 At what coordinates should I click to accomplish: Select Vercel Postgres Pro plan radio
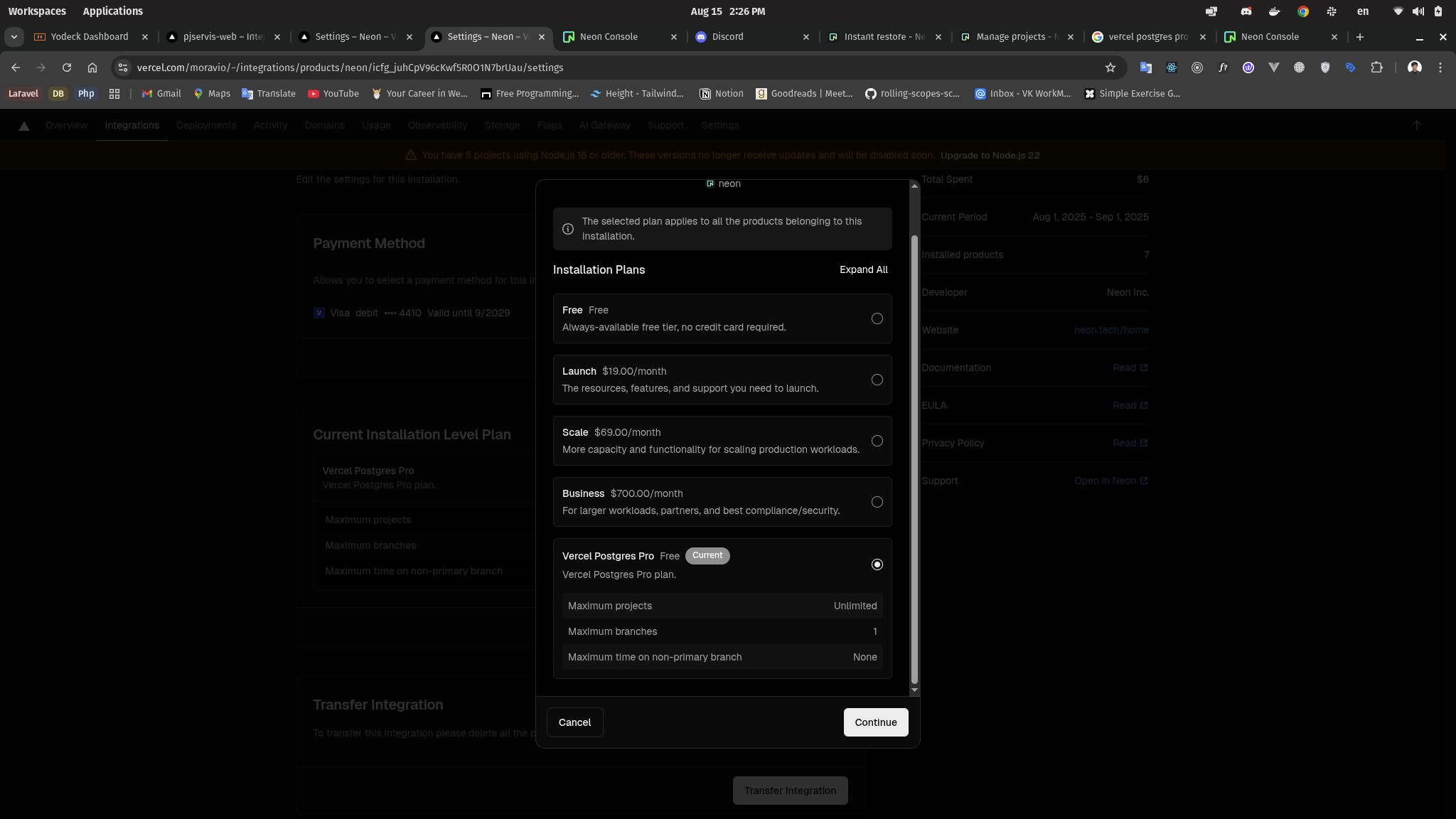coord(877,564)
